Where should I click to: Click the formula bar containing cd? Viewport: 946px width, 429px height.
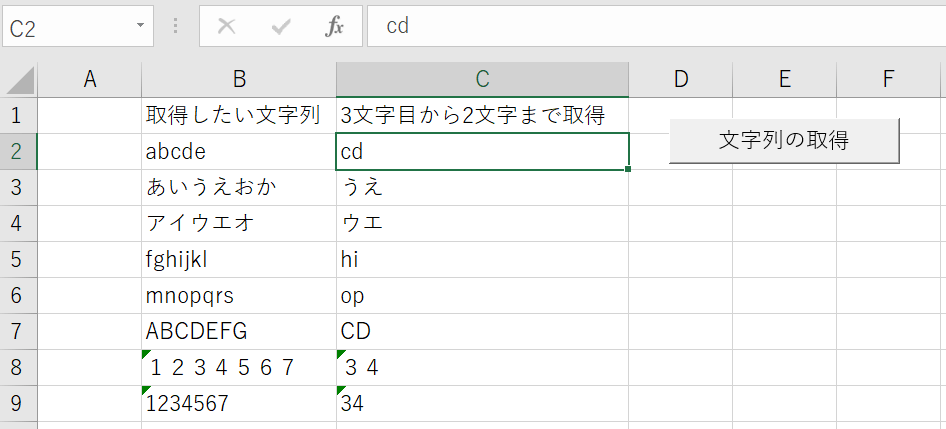click(x=650, y=27)
